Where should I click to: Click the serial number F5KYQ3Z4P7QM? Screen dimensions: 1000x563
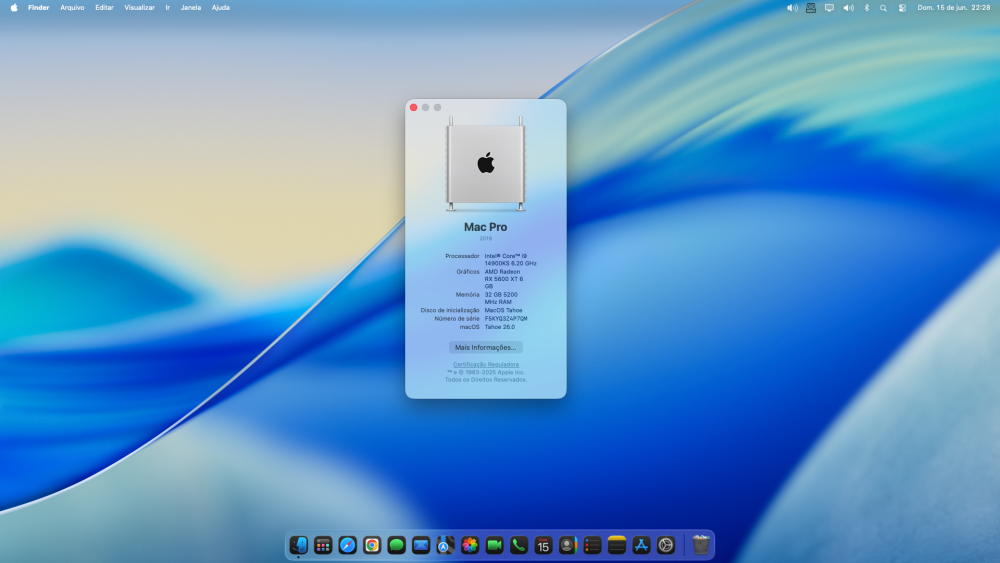coord(506,319)
